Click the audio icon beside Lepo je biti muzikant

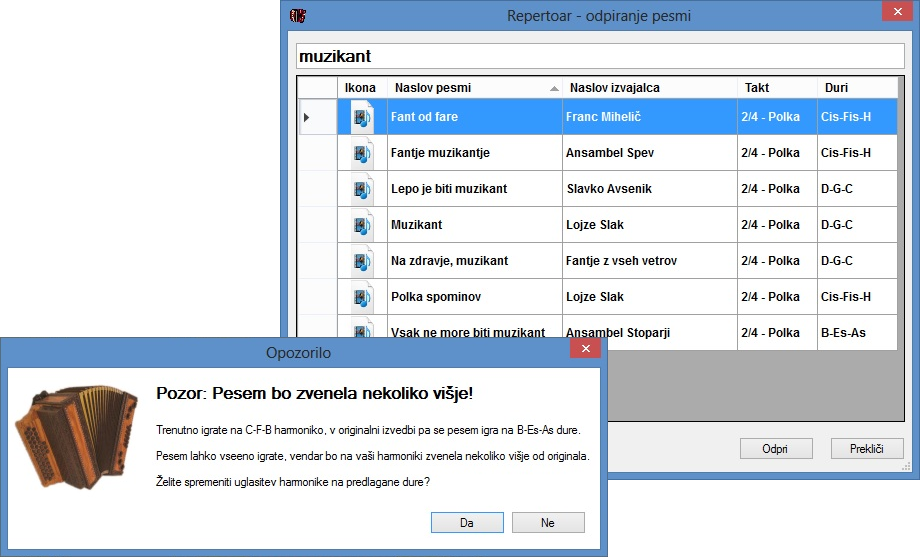click(361, 189)
